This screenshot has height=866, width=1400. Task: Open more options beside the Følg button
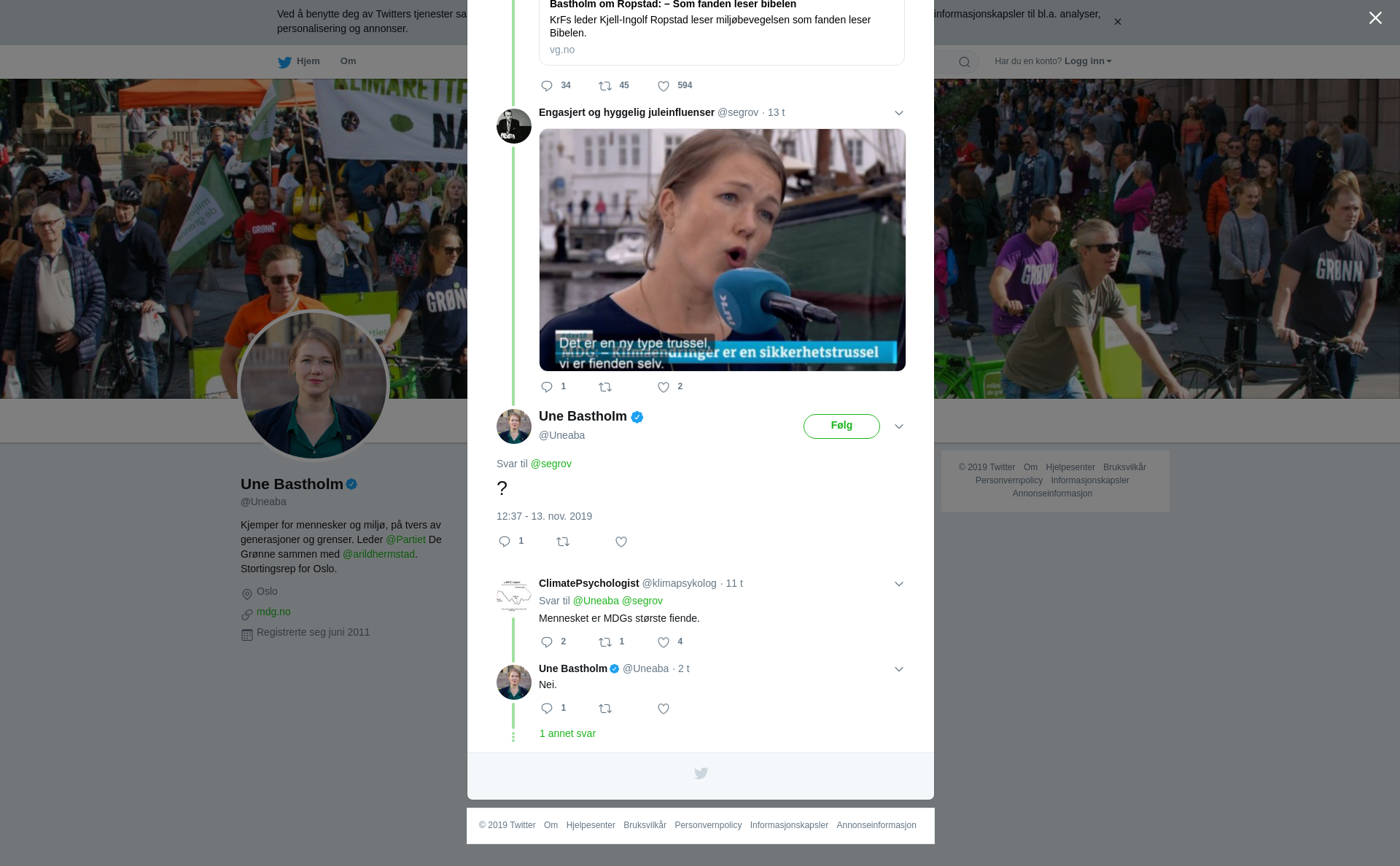pos(899,426)
